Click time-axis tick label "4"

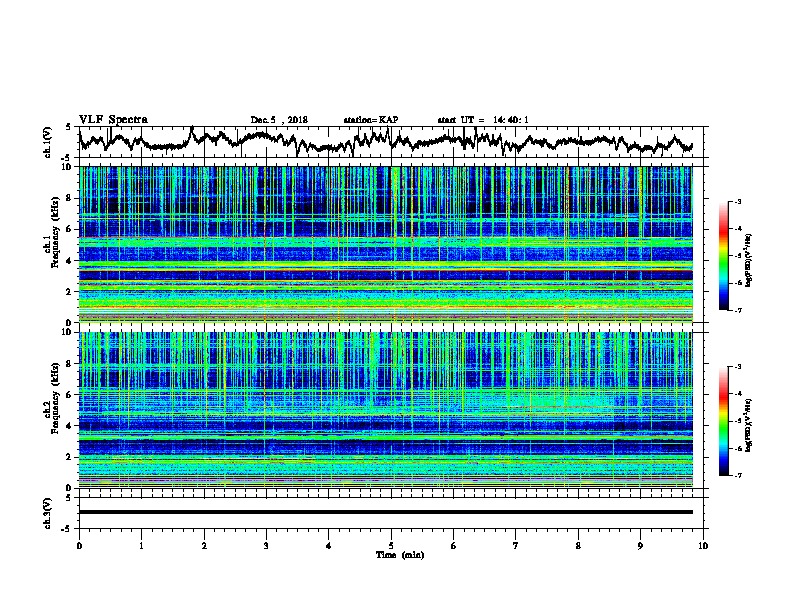[329, 546]
